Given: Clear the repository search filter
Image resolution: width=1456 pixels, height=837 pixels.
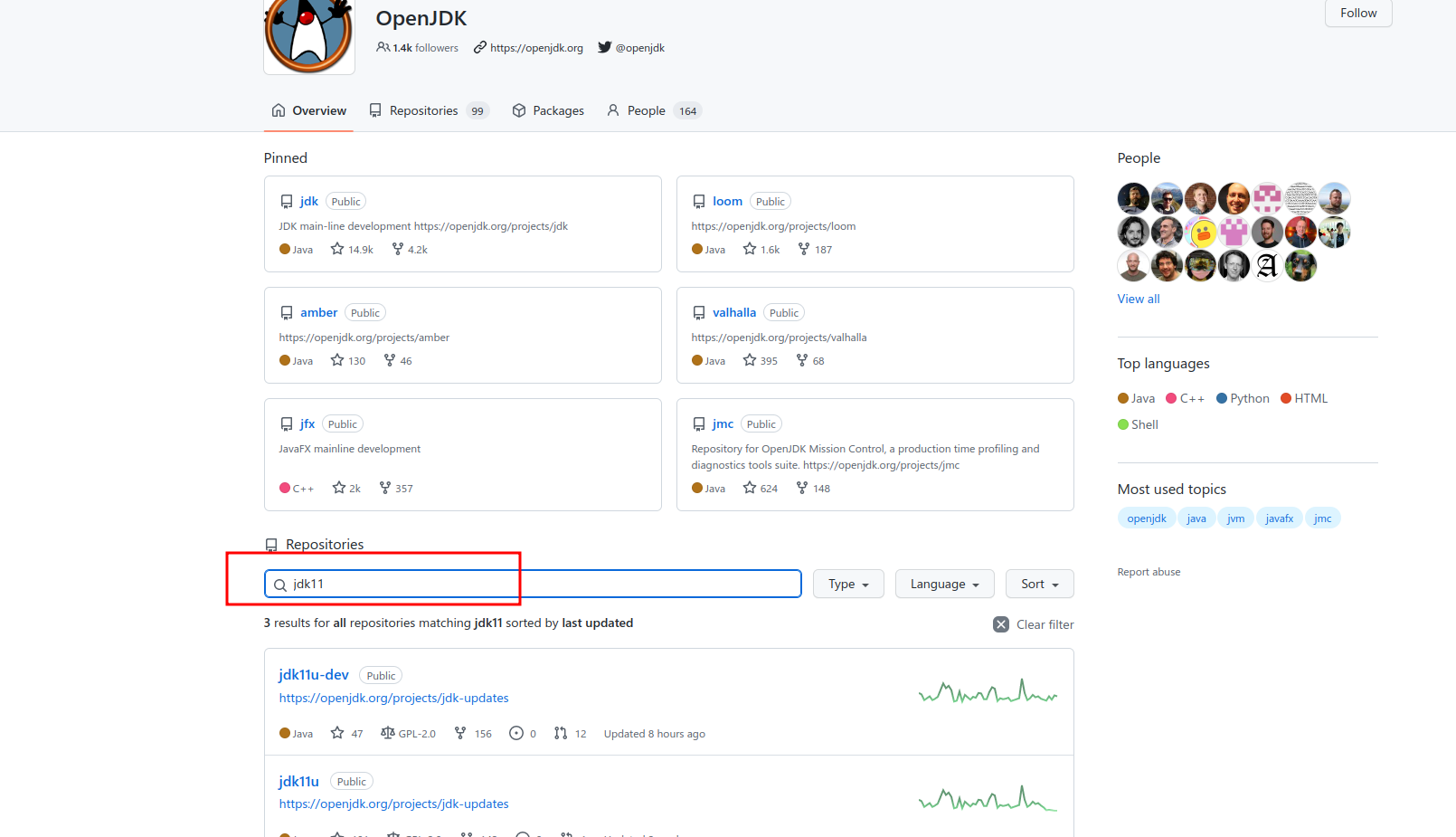Looking at the screenshot, I should (1034, 624).
